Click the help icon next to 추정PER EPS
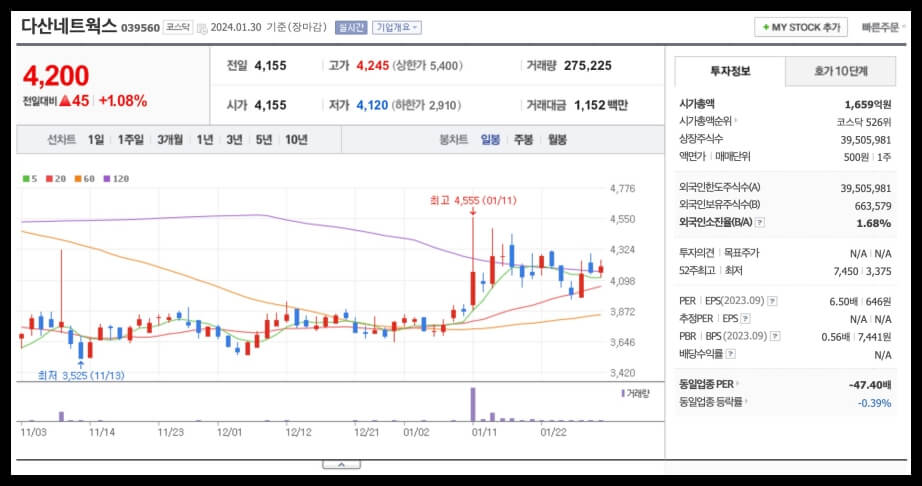The width and height of the screenshot is (922, 486). pos(745,319)
